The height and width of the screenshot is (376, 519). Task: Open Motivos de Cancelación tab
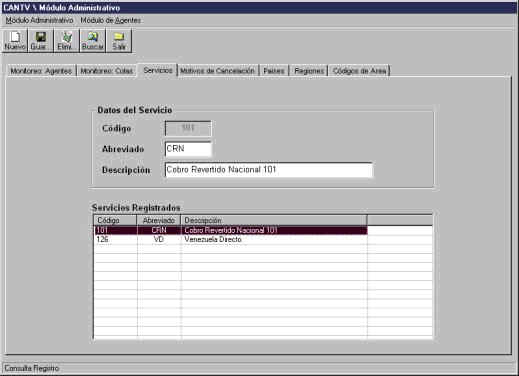coord(218,71)
